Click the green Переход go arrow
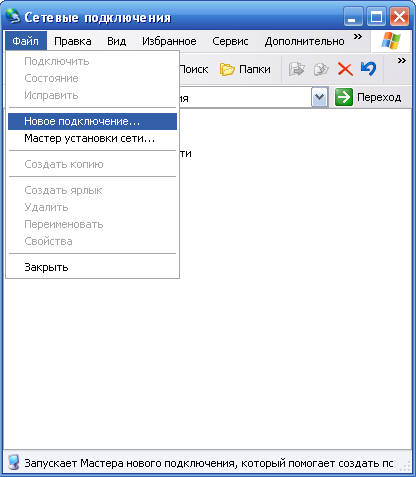Viewport: 416px width, 477px height. (x=344, y=97)
